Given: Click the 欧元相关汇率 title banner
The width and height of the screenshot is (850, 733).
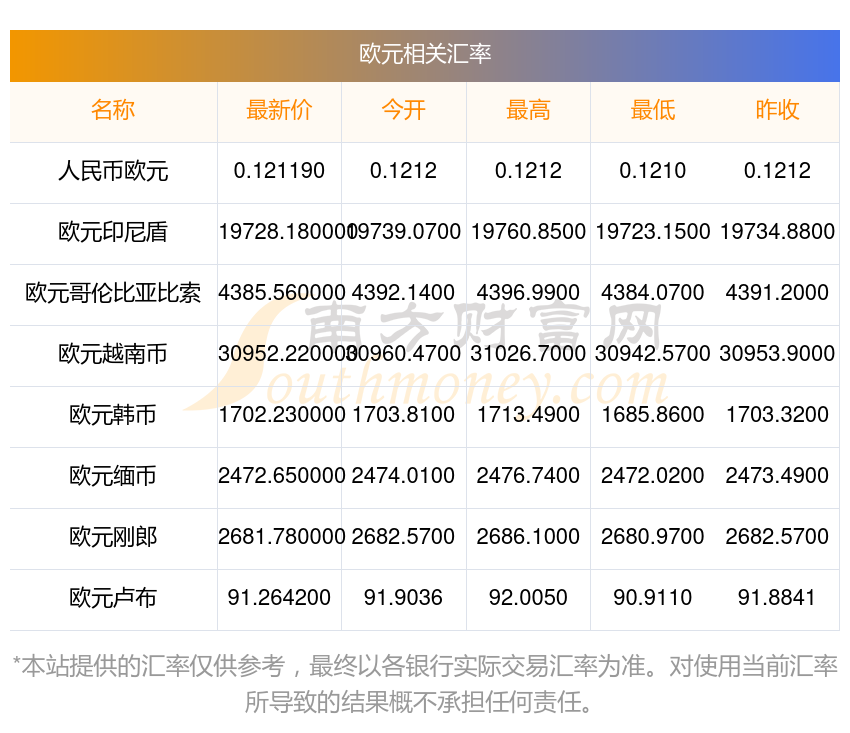Looking at the screenshot, I should 425,54.
